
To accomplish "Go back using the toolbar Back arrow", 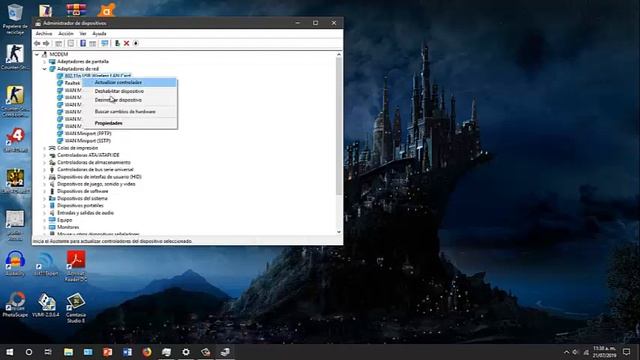I will (37, 43).
